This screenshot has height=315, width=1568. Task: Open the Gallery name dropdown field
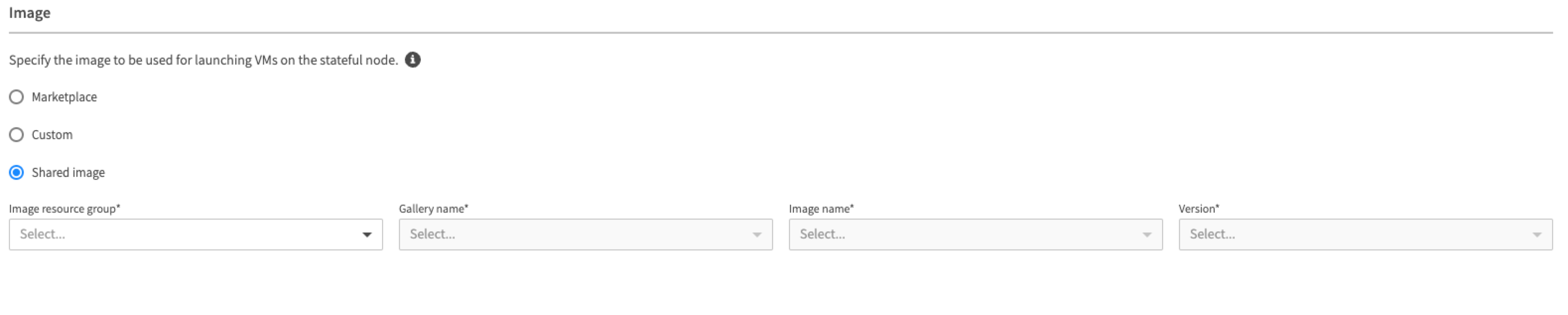(572, 235)
